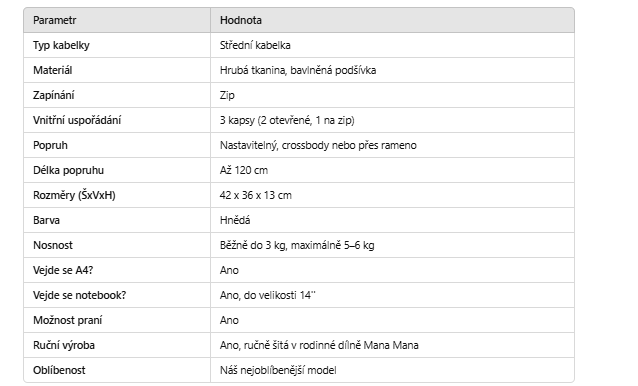
Task: Click the Hnědá color value
Action: pyautogui.click(x=235, y=220)
